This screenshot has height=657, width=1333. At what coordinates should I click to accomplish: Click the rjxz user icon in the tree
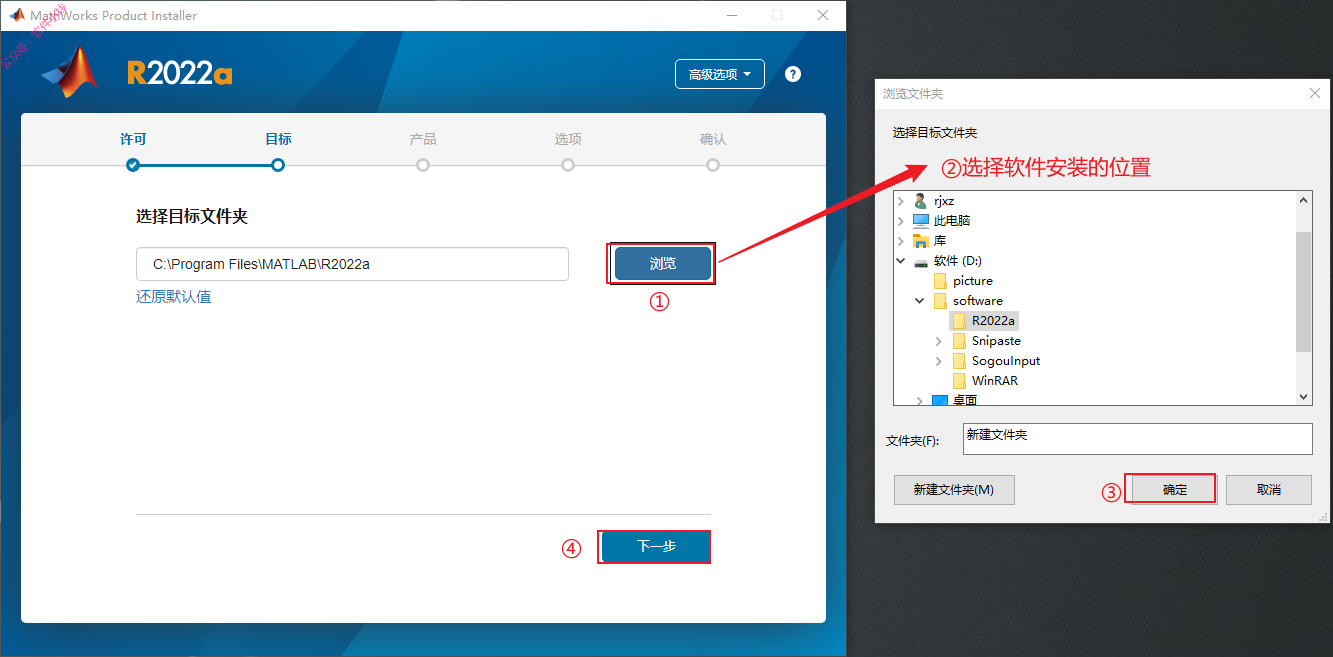pos(921,201)
